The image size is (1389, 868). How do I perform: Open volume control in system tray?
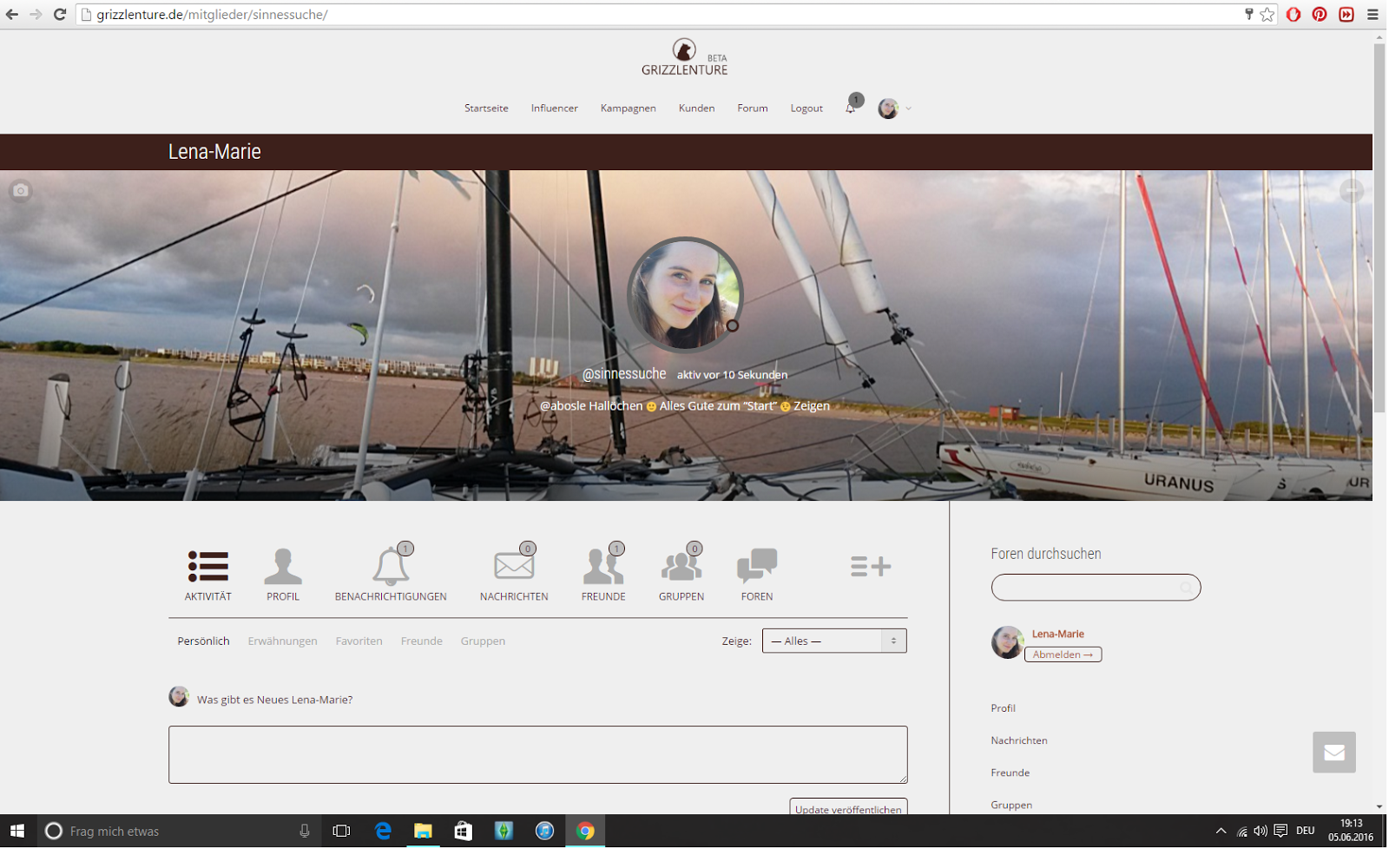coord(1261,831)
